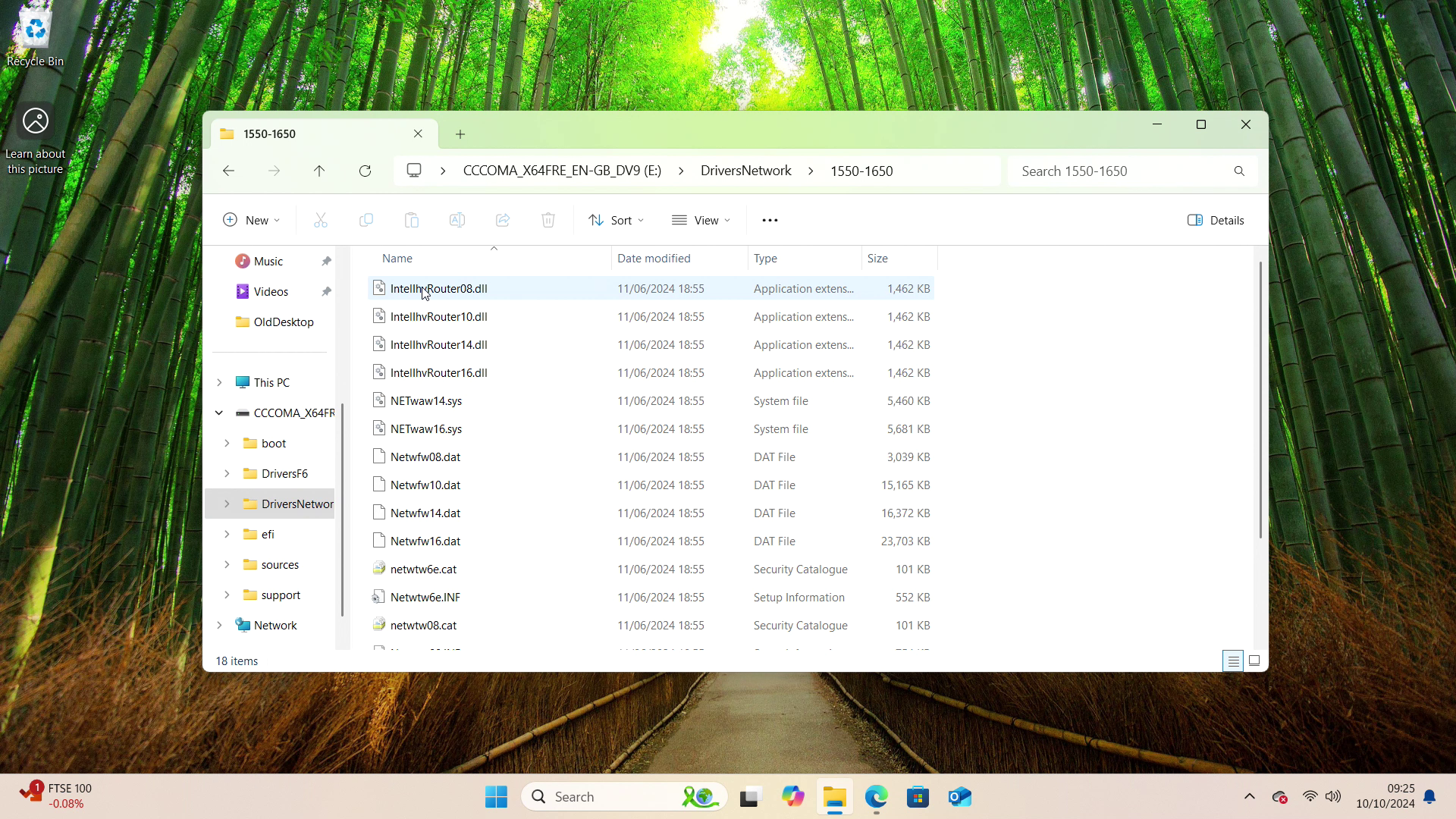Open the notification bell
This screenshot has height=819, width=1456.
pyautogui.click(x=1429, y=796)
